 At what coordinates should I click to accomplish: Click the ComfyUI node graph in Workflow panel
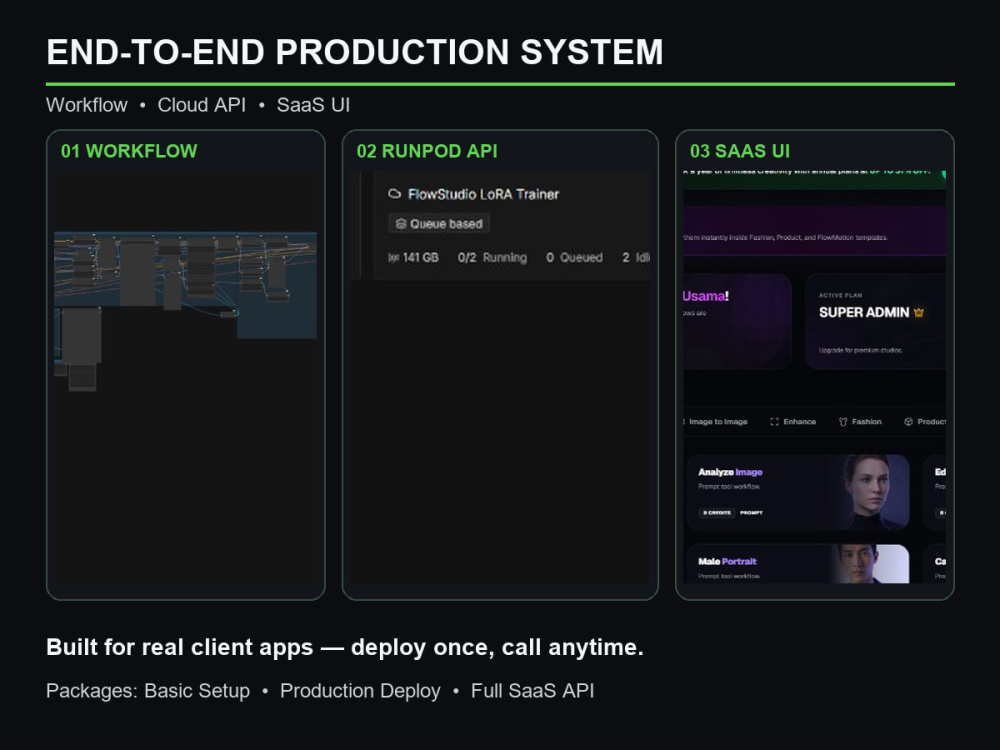click(185, 311)
